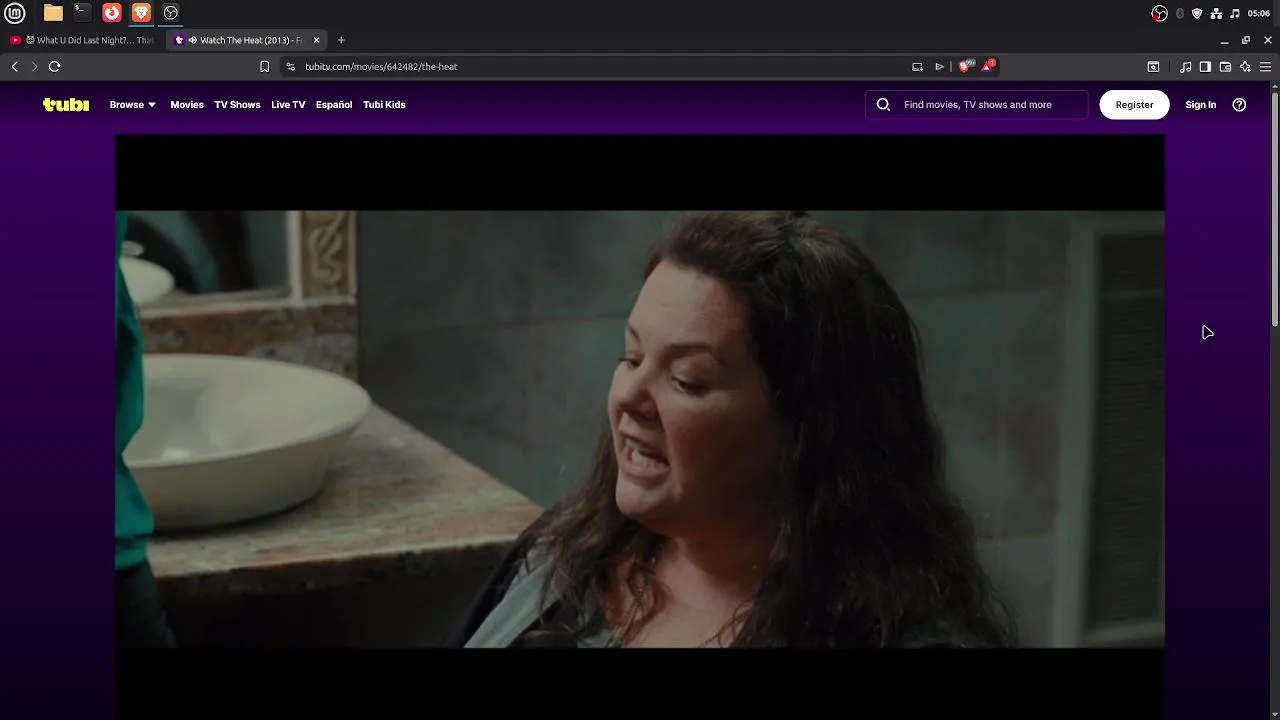Reload the Tubi page
The height and width of the screenshot is (720, 1280).
pos(55,66)
